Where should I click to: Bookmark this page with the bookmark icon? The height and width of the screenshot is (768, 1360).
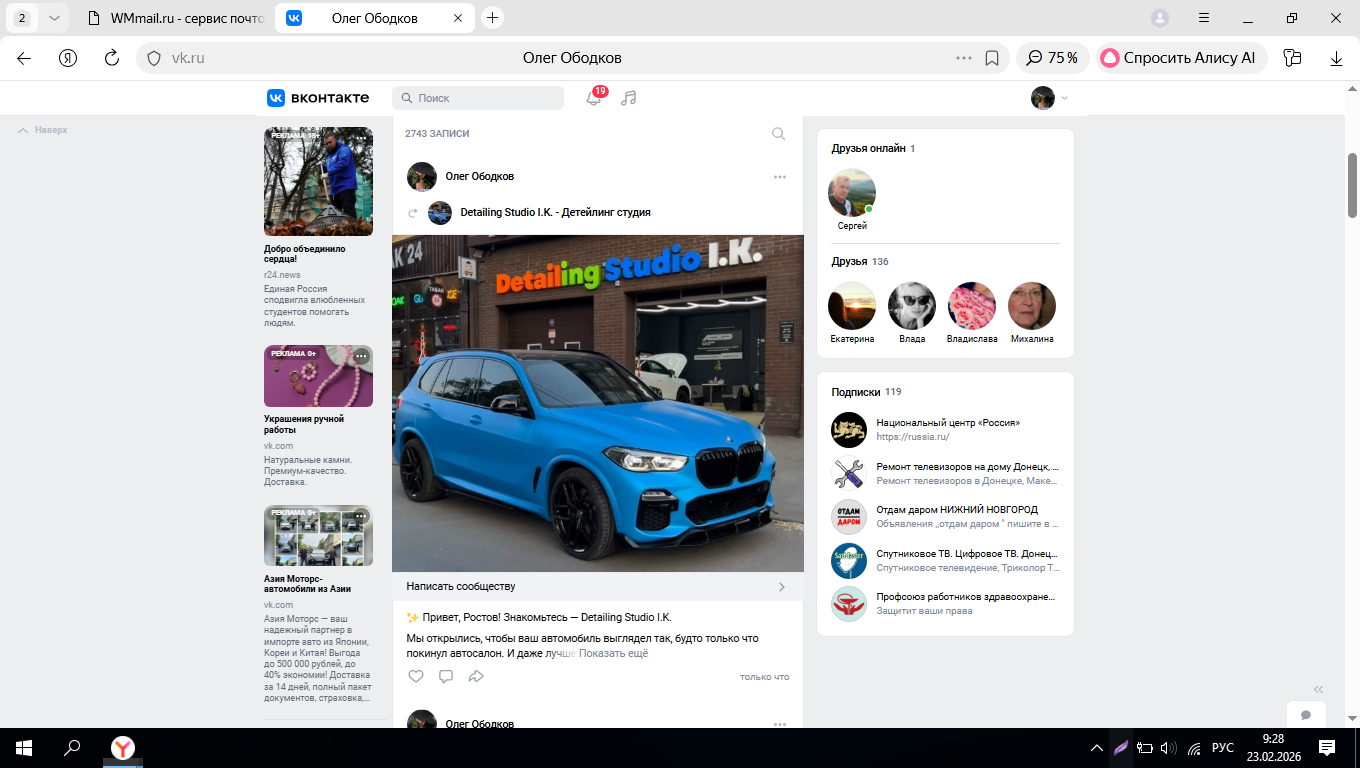(x=992, y=58)
